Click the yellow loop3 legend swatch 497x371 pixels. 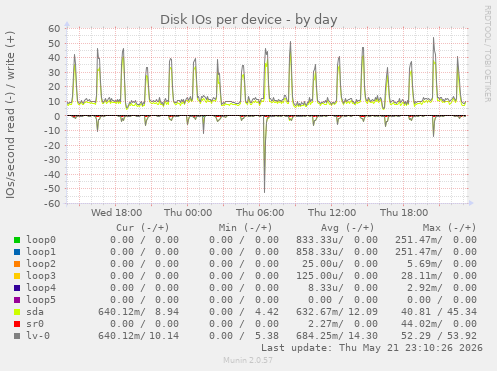(17, 276)
